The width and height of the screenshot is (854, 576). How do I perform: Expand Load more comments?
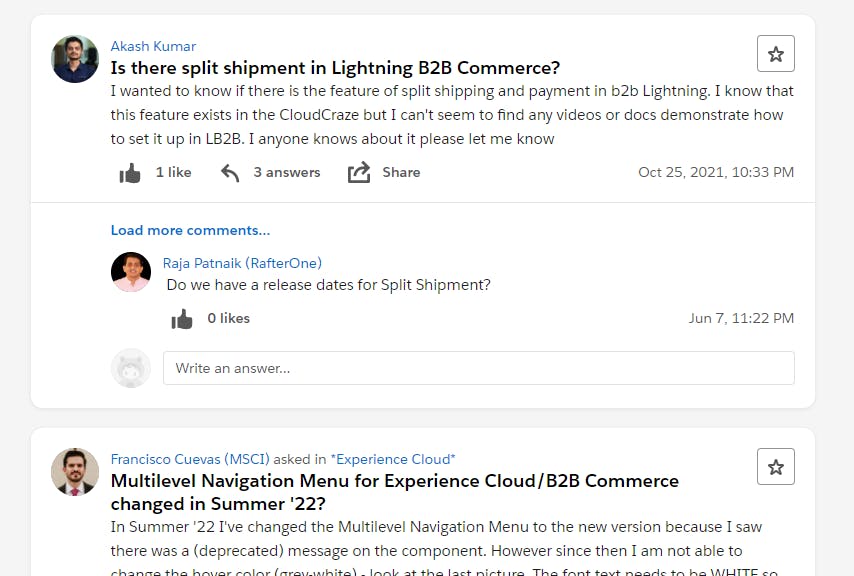(x=190, y=230)
